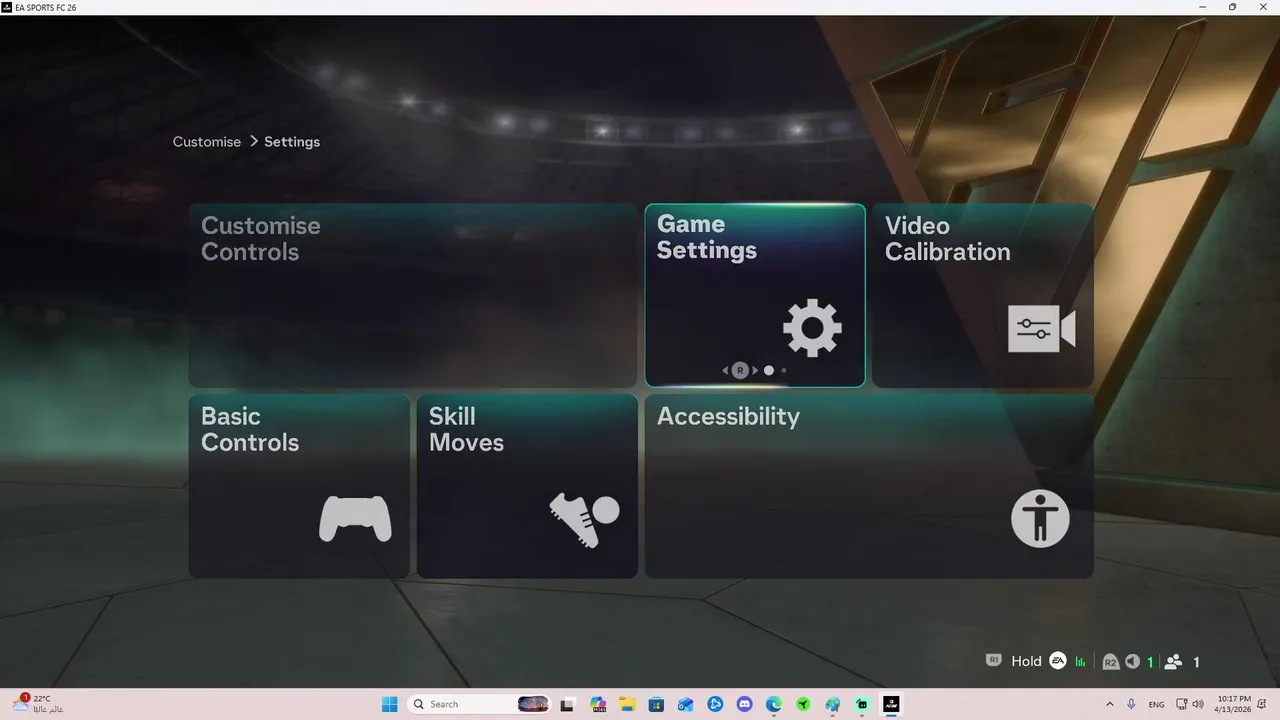Open the notifications bell icon

coord(1264,704)
